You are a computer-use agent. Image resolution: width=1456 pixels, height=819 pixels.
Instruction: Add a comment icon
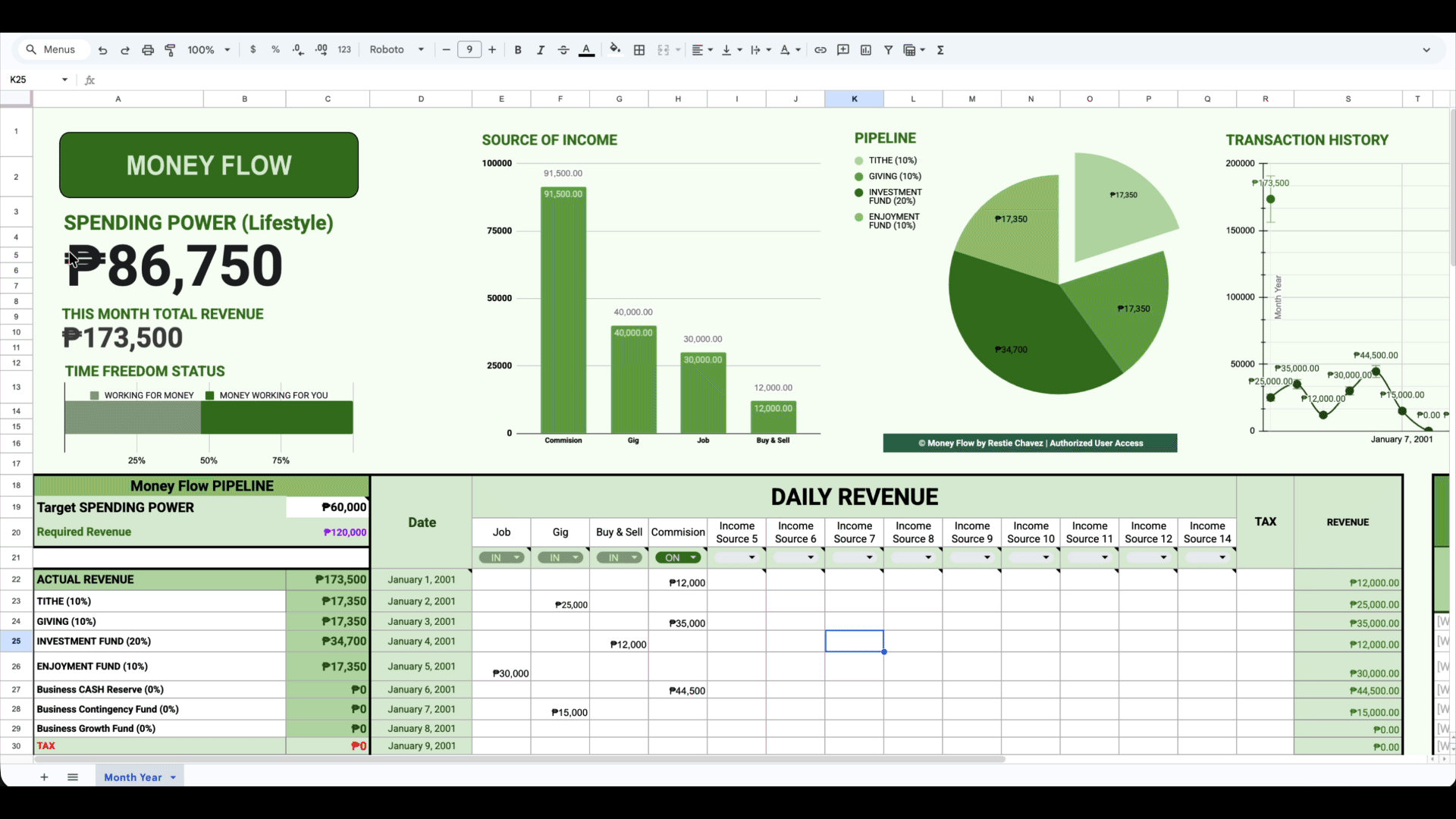[x=843, y=50]
